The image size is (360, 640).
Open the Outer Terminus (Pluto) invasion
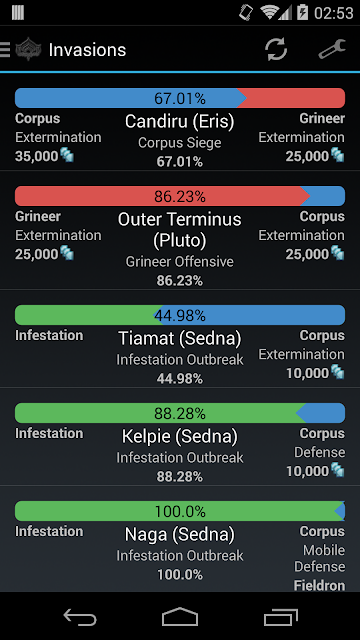coord(180,230)
